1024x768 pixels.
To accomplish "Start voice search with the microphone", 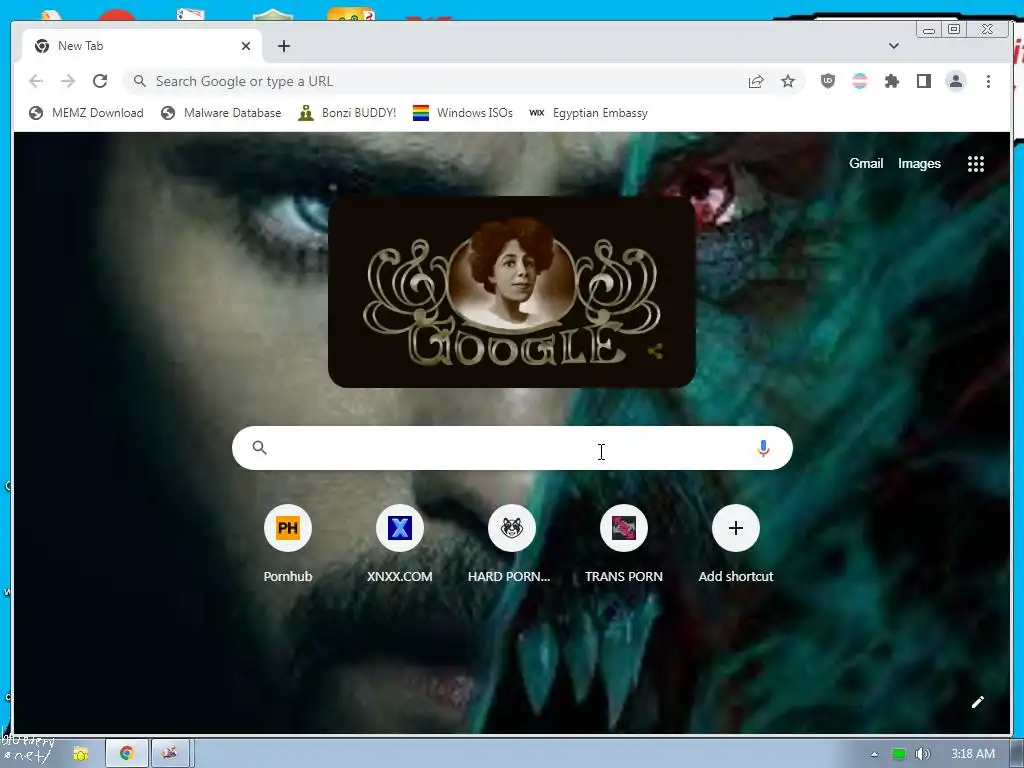I will tap(763, 448).
